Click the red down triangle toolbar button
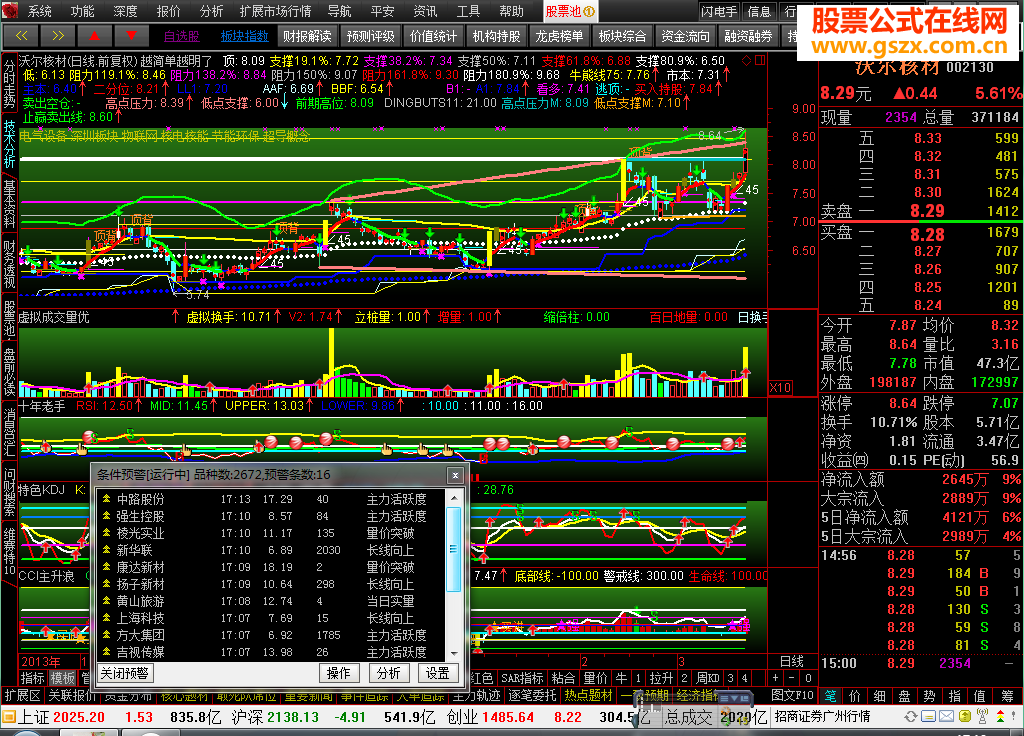Screen dimensions: 1024x736 [x=131, y=36]
